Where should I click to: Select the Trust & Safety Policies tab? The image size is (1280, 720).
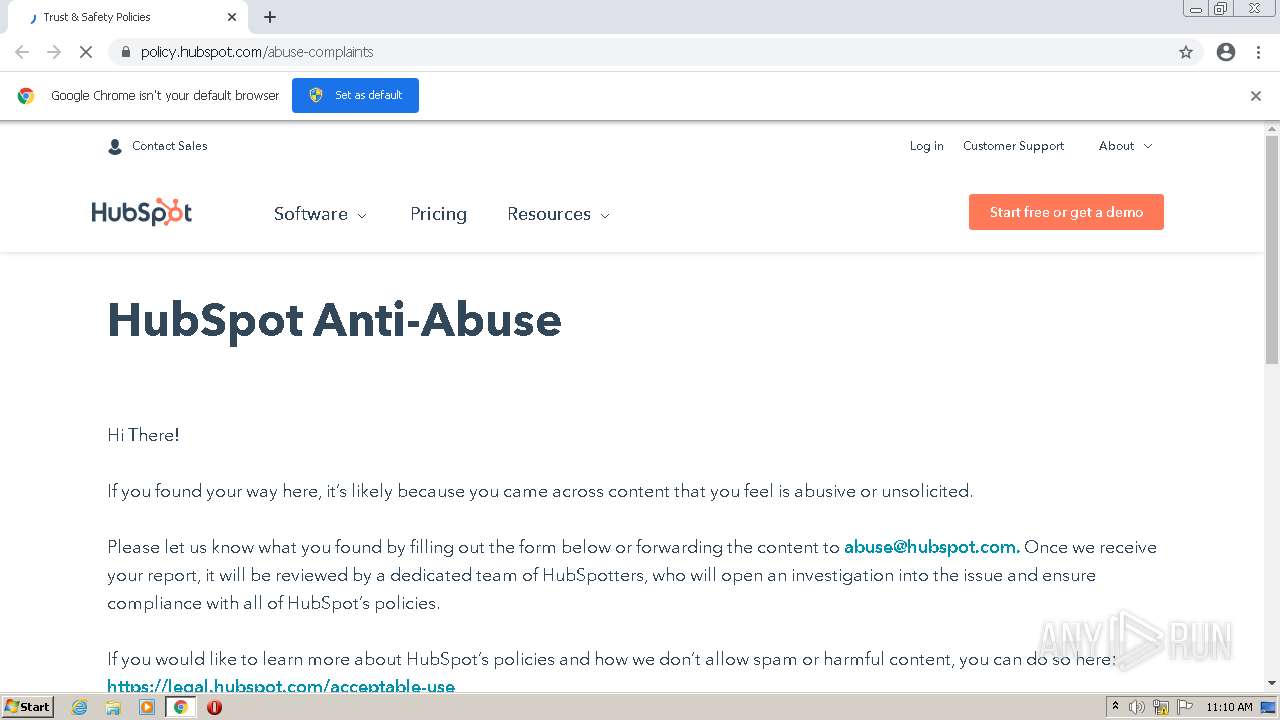point(130,17)
